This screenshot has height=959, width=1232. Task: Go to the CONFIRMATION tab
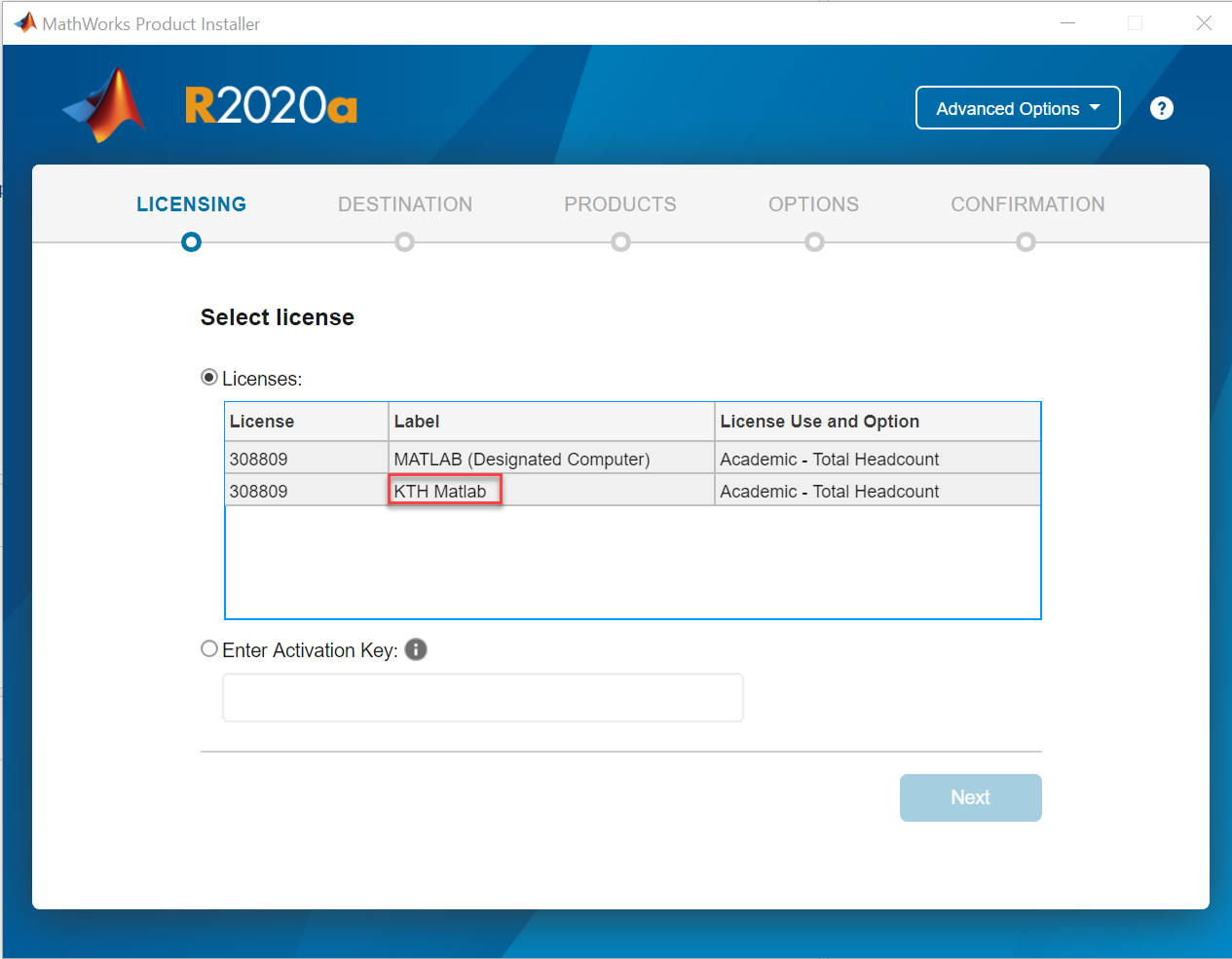pos(1027,204)
